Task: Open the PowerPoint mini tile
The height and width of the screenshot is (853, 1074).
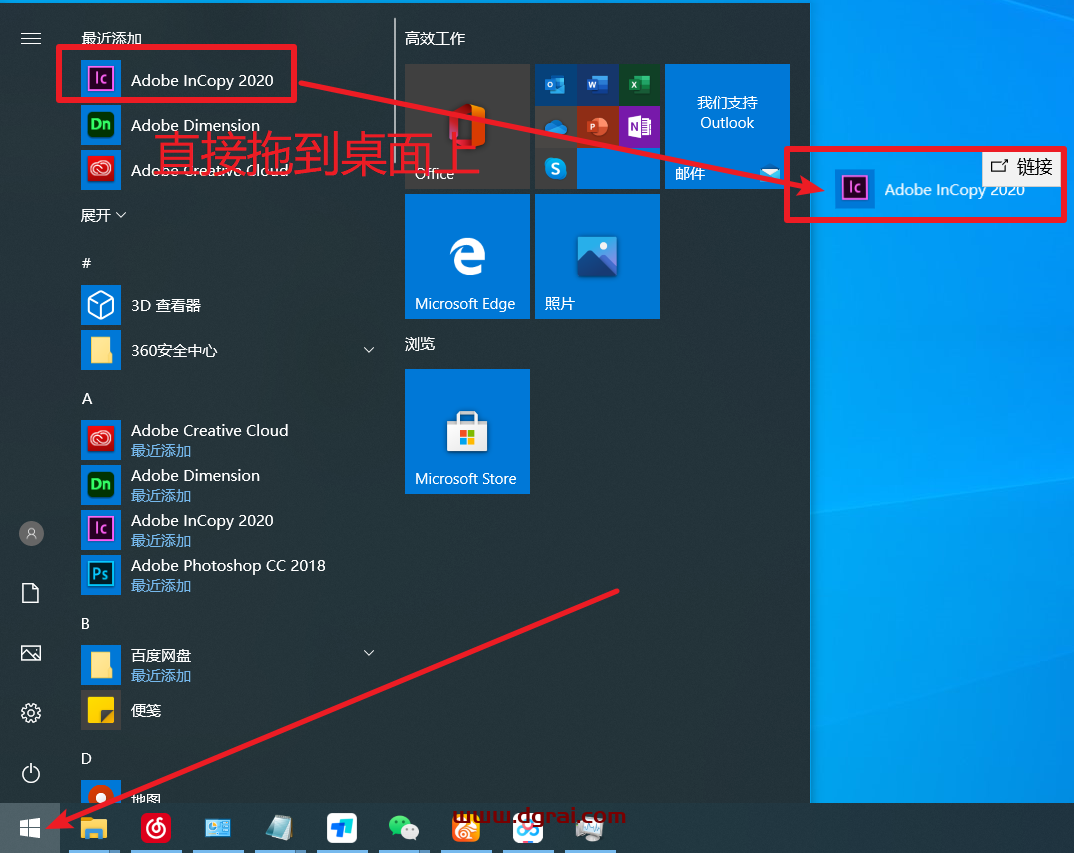Action: coord(597,127)
